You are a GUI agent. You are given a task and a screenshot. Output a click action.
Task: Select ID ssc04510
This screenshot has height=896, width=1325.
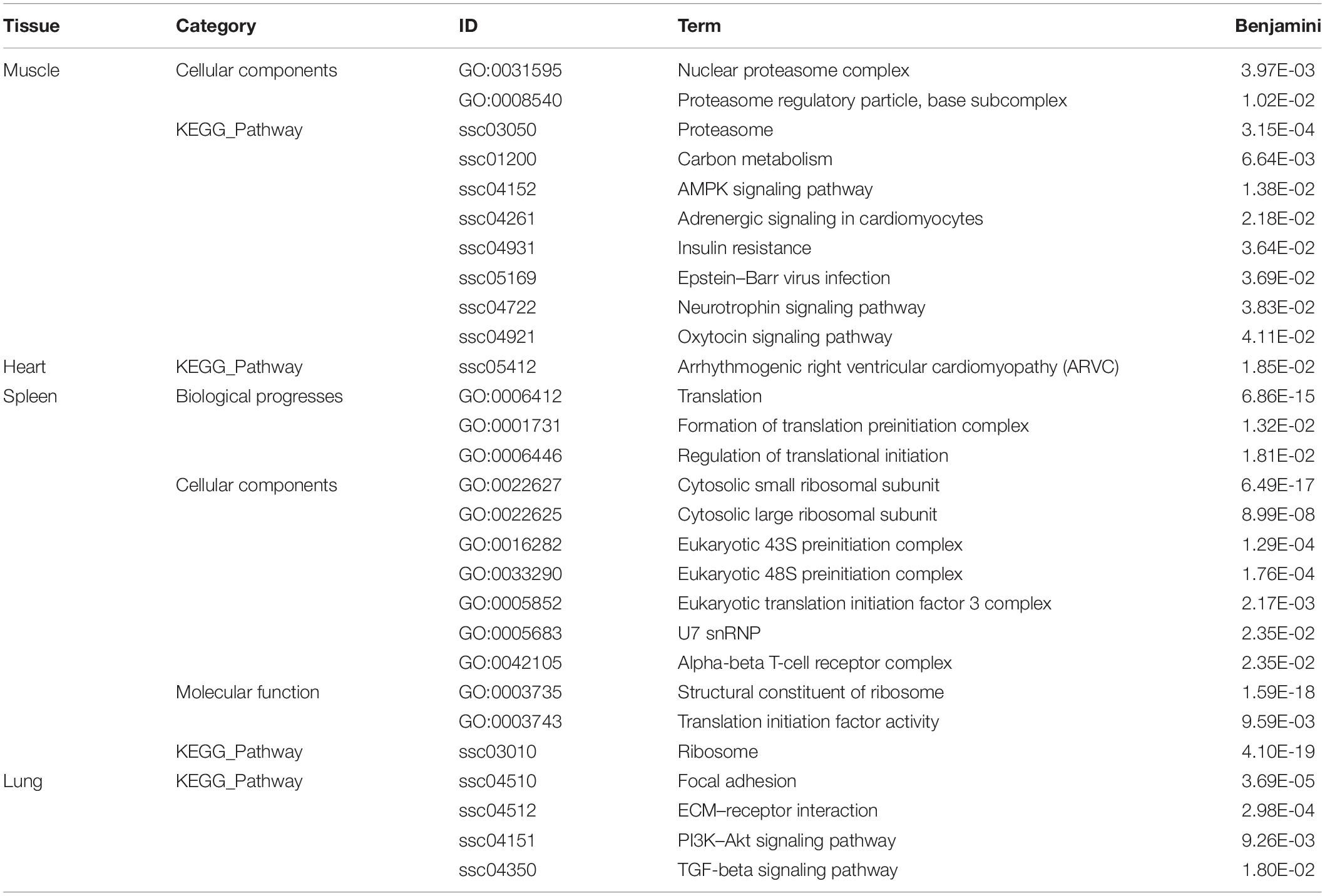pyautogui.click(x=498, y=781)
